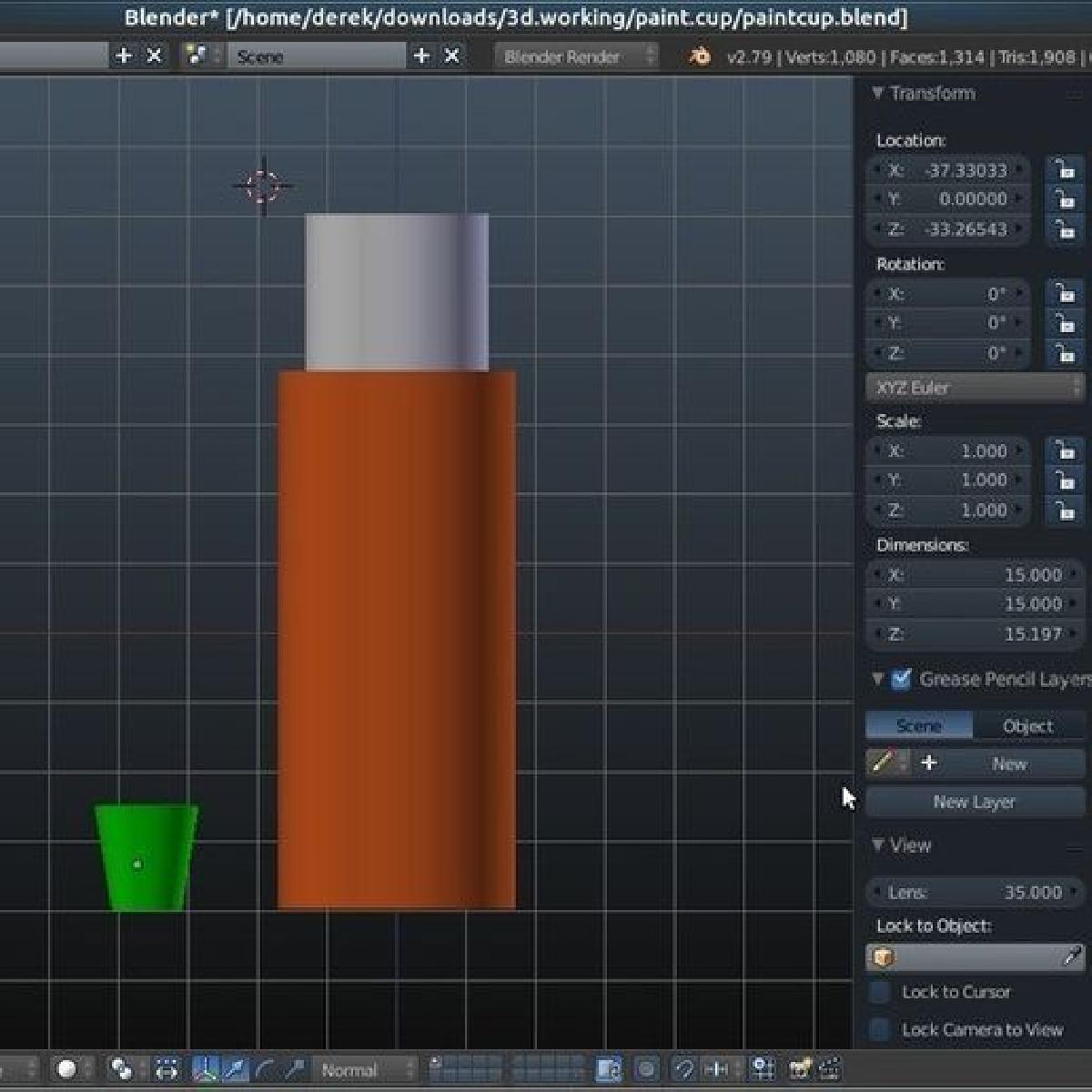Click the New Layer button
Screen dimensions: 1092x1092
point(974,802)
